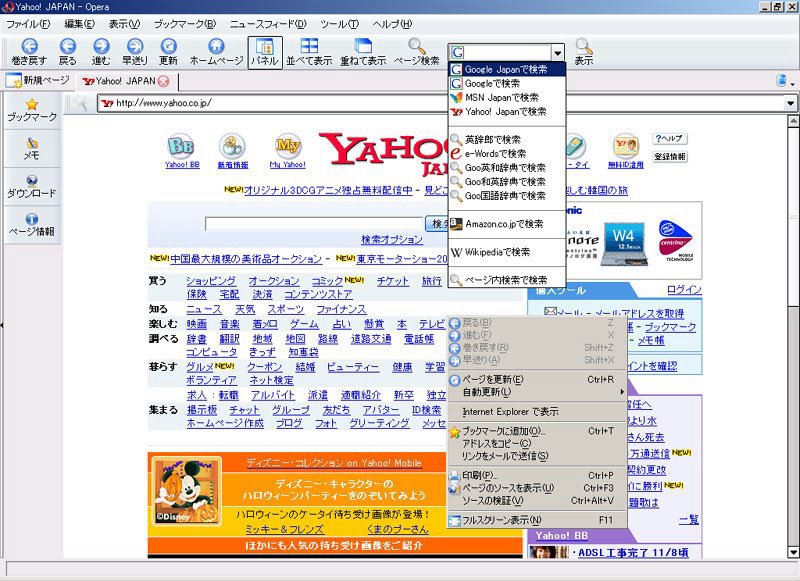Select Wikipediaで検索 from search list
Screen dimensions: 800x581
[x=507, y=251]
